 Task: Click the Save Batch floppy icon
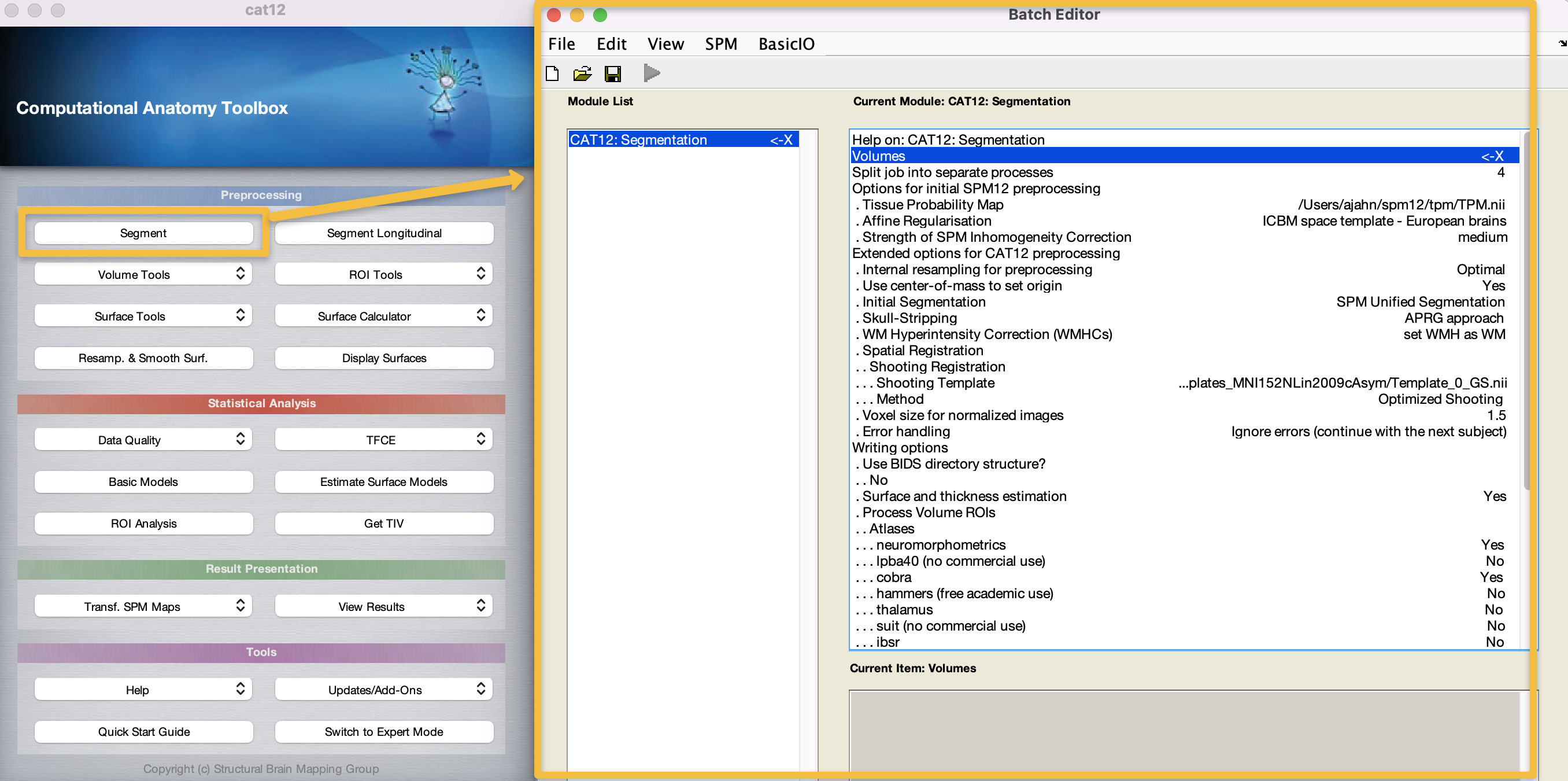[612, 73]
